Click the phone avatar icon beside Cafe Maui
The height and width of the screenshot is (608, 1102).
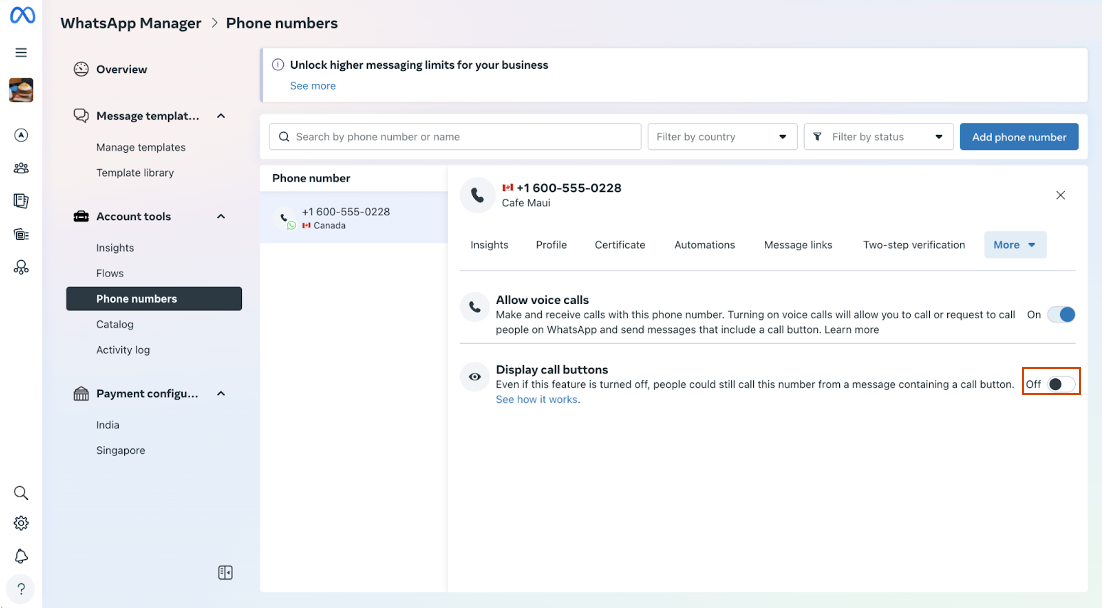(477, 195)
